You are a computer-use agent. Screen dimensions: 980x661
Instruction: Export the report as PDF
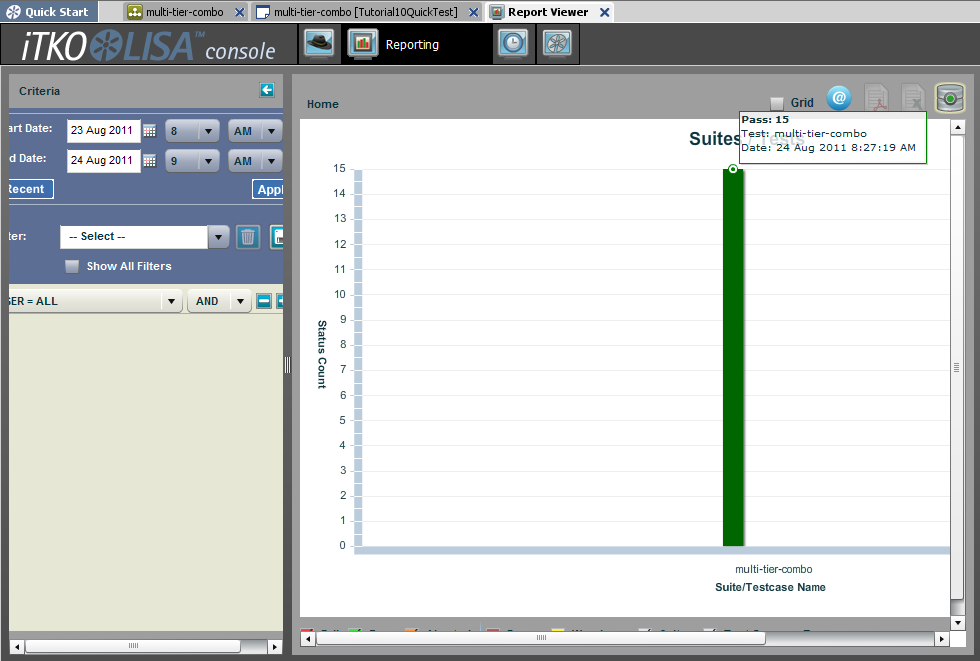click(x=877, y=97)
